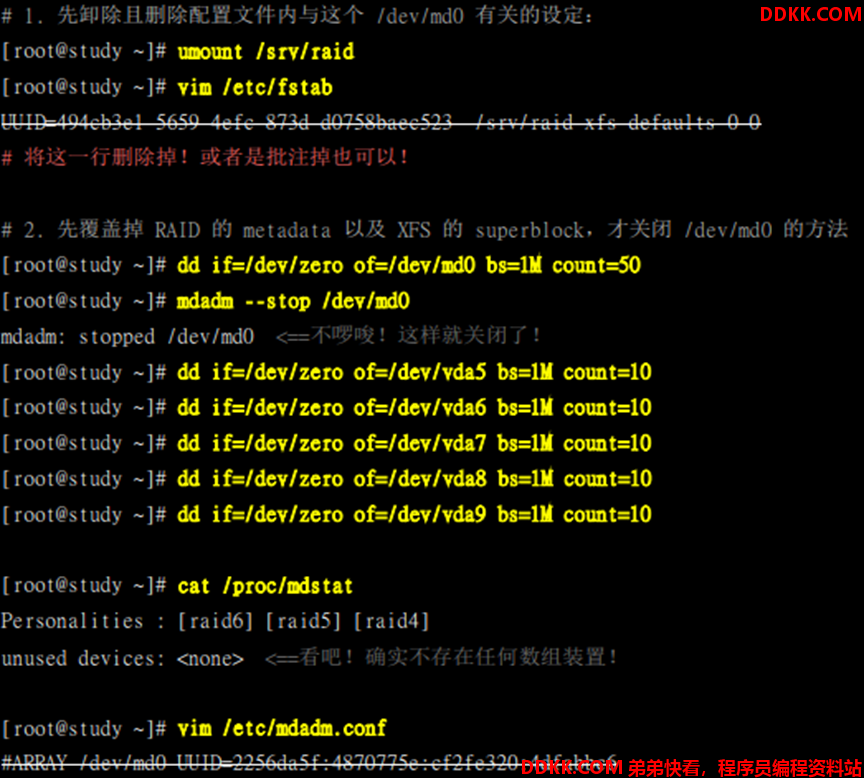Image resolution: width=864 pixels, height=778 pixels.
Task: Click the 'unused devices: <none>' output
Action: pyautogui.click(x=122, y=658)
